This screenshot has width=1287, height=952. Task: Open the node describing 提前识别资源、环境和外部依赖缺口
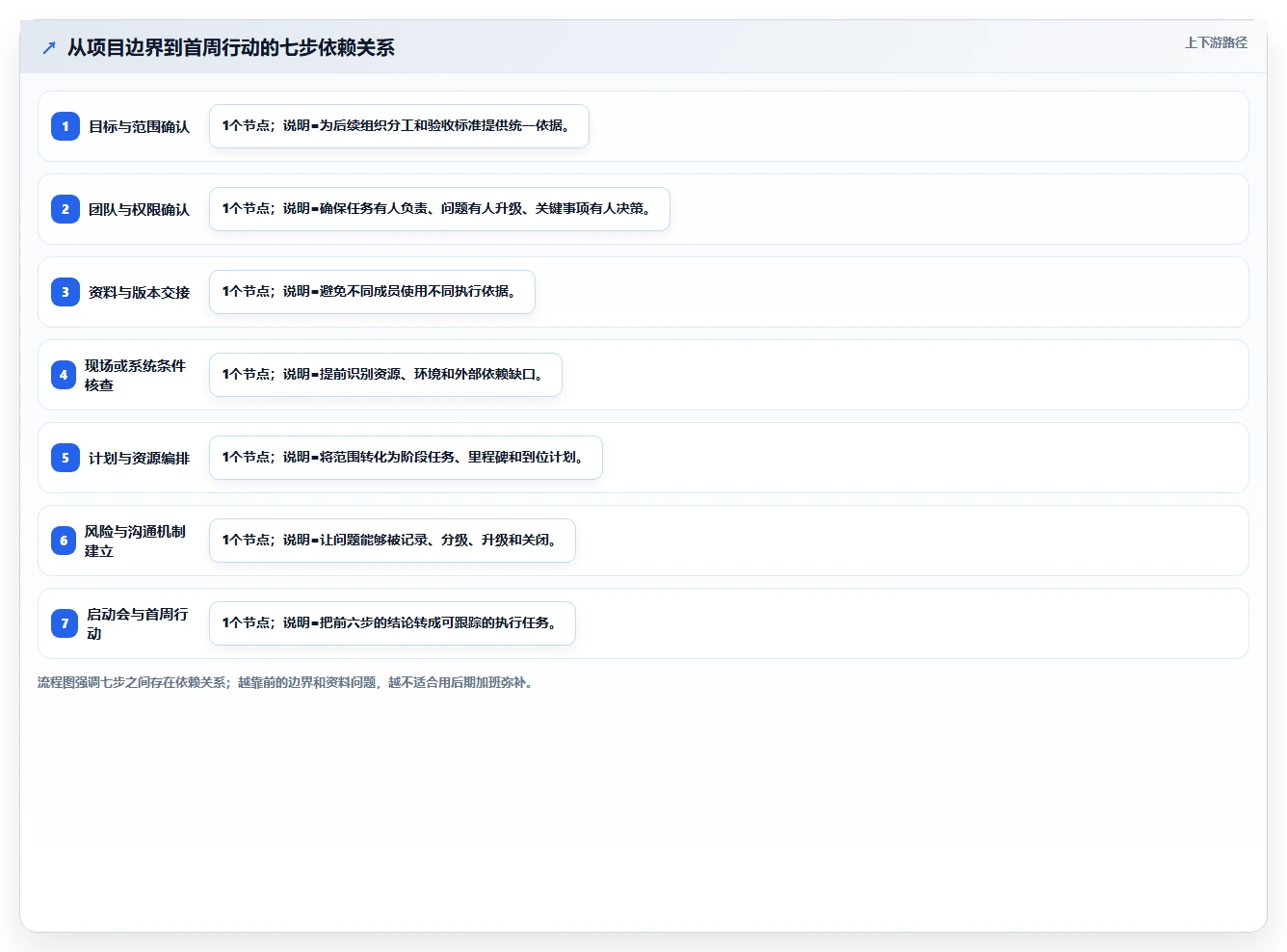coord(385,375)
